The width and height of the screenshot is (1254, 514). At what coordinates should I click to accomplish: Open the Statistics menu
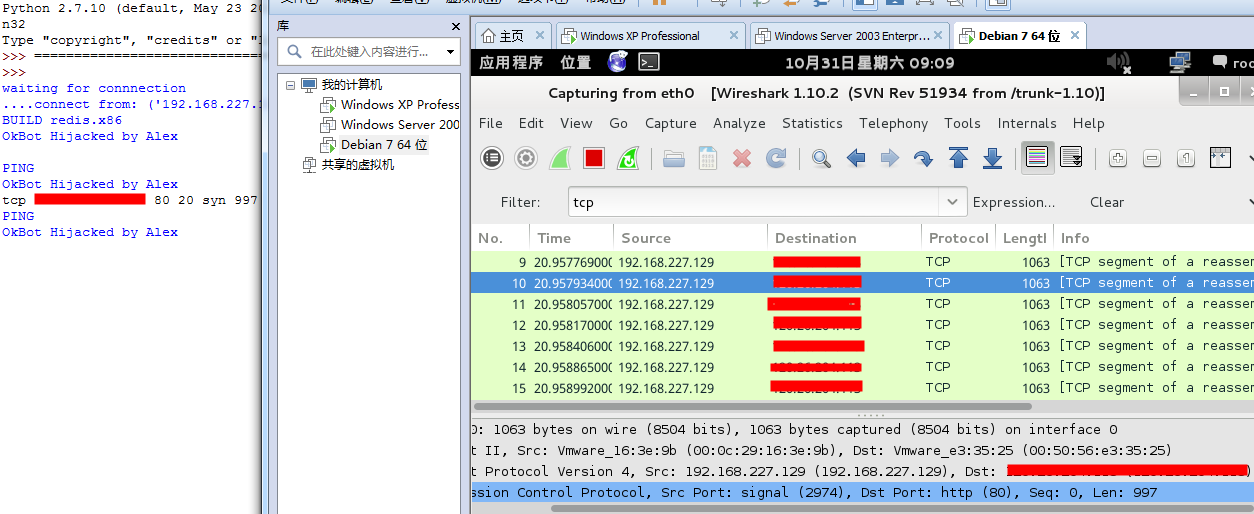pos(812,123)
